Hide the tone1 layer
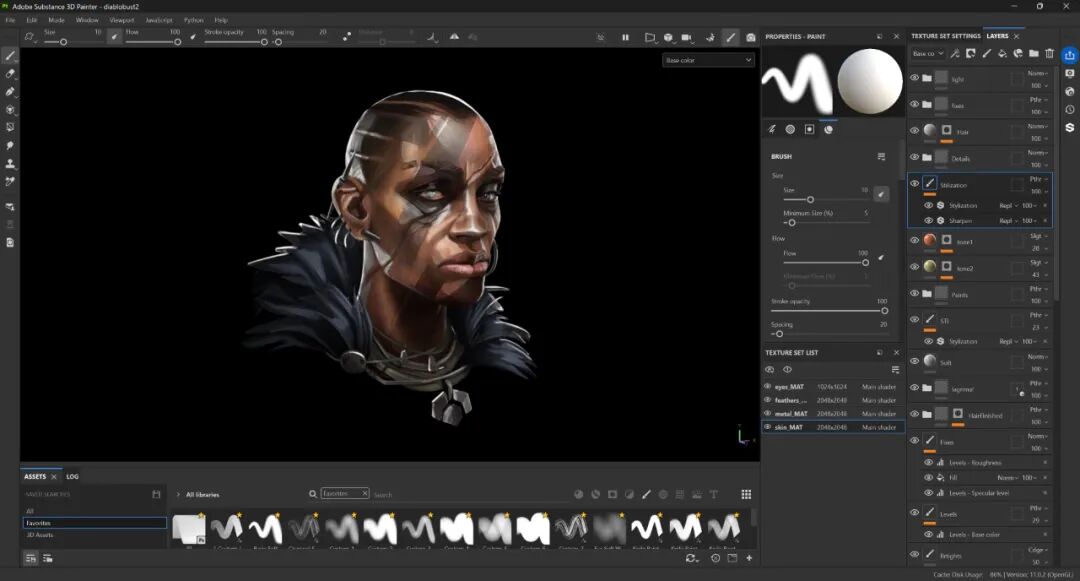 tap(915, 240)
